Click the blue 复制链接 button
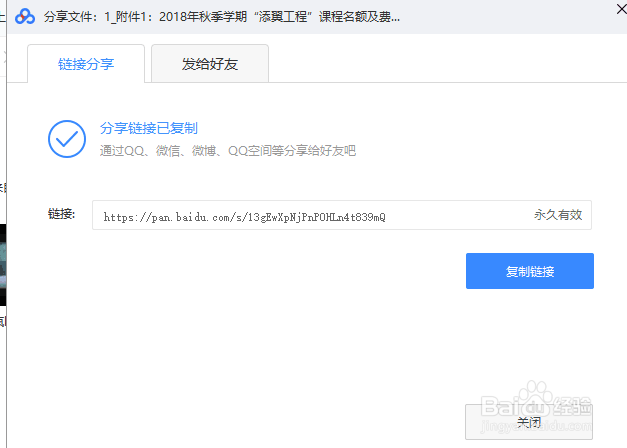Viewport: 627px width, 448px height. [530, 271]
